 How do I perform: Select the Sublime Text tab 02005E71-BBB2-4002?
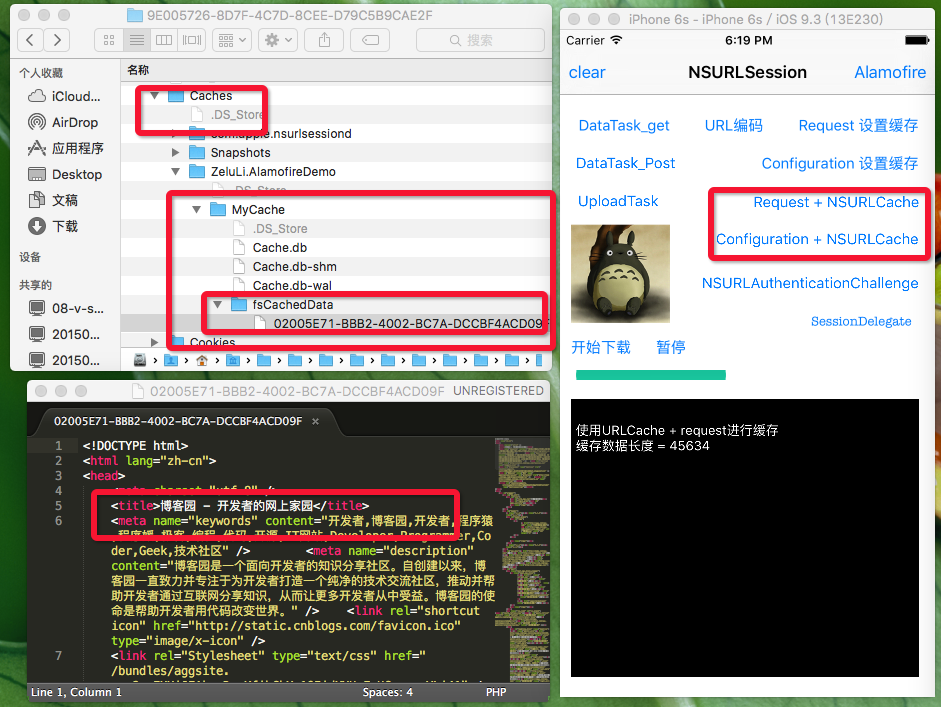point(177,421)
